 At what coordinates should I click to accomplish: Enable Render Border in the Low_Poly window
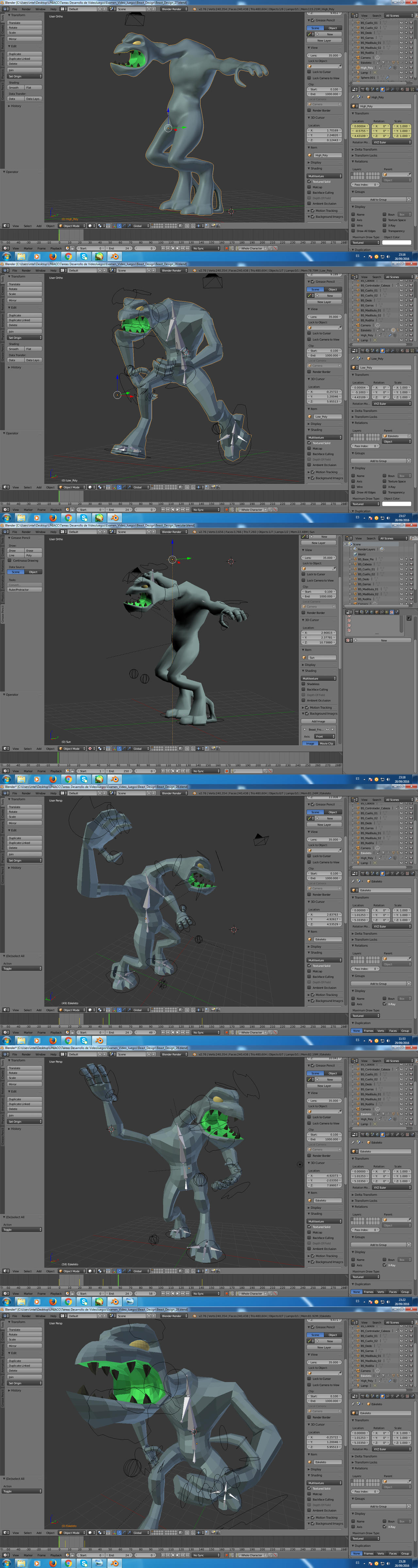pyautogui.click(x=310, y=372)
